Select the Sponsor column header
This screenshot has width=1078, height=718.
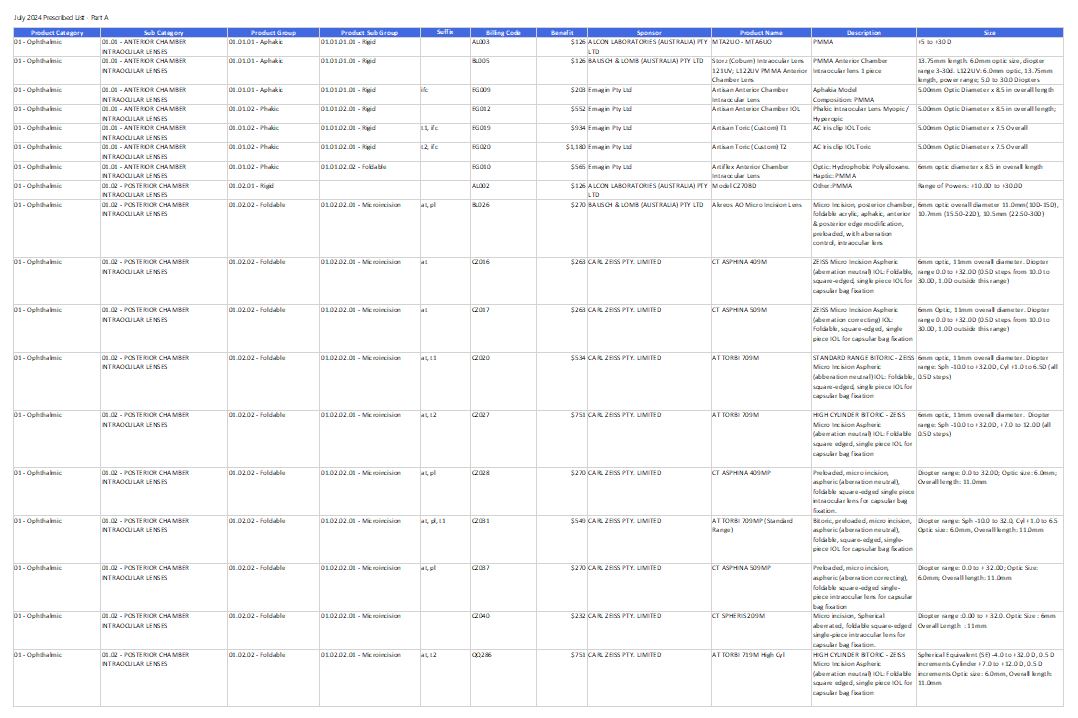649,32
